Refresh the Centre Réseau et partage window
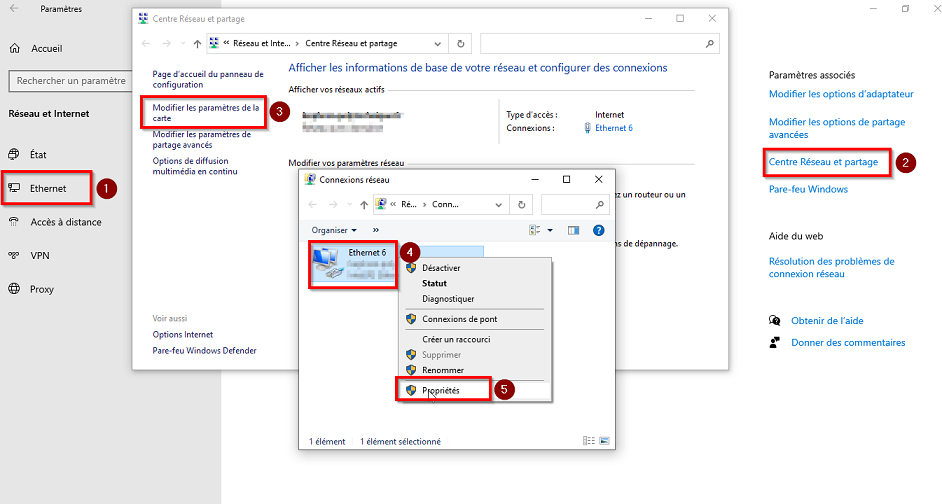942x504 pixels. pyautogui.click(x=460, y=43)
